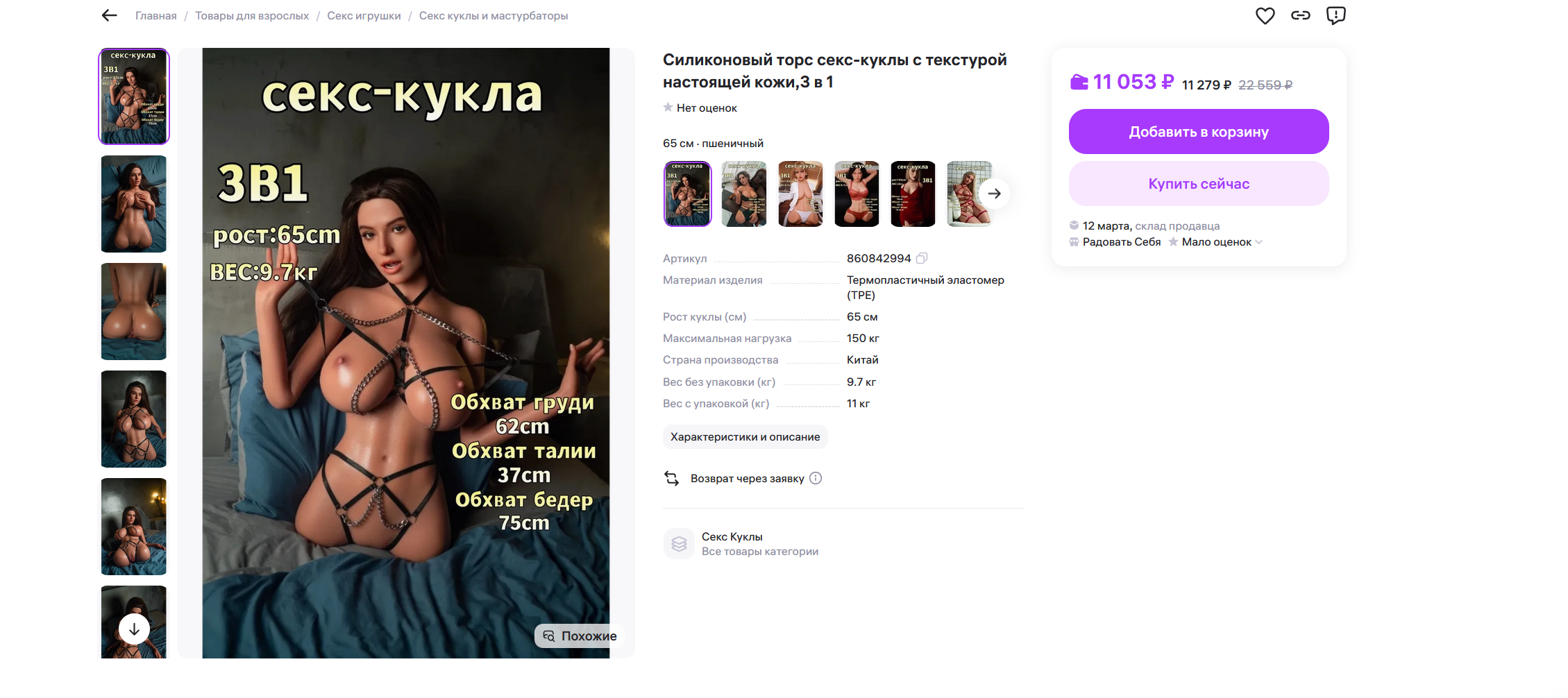Copy the article number 860842994

click(922, 258)
